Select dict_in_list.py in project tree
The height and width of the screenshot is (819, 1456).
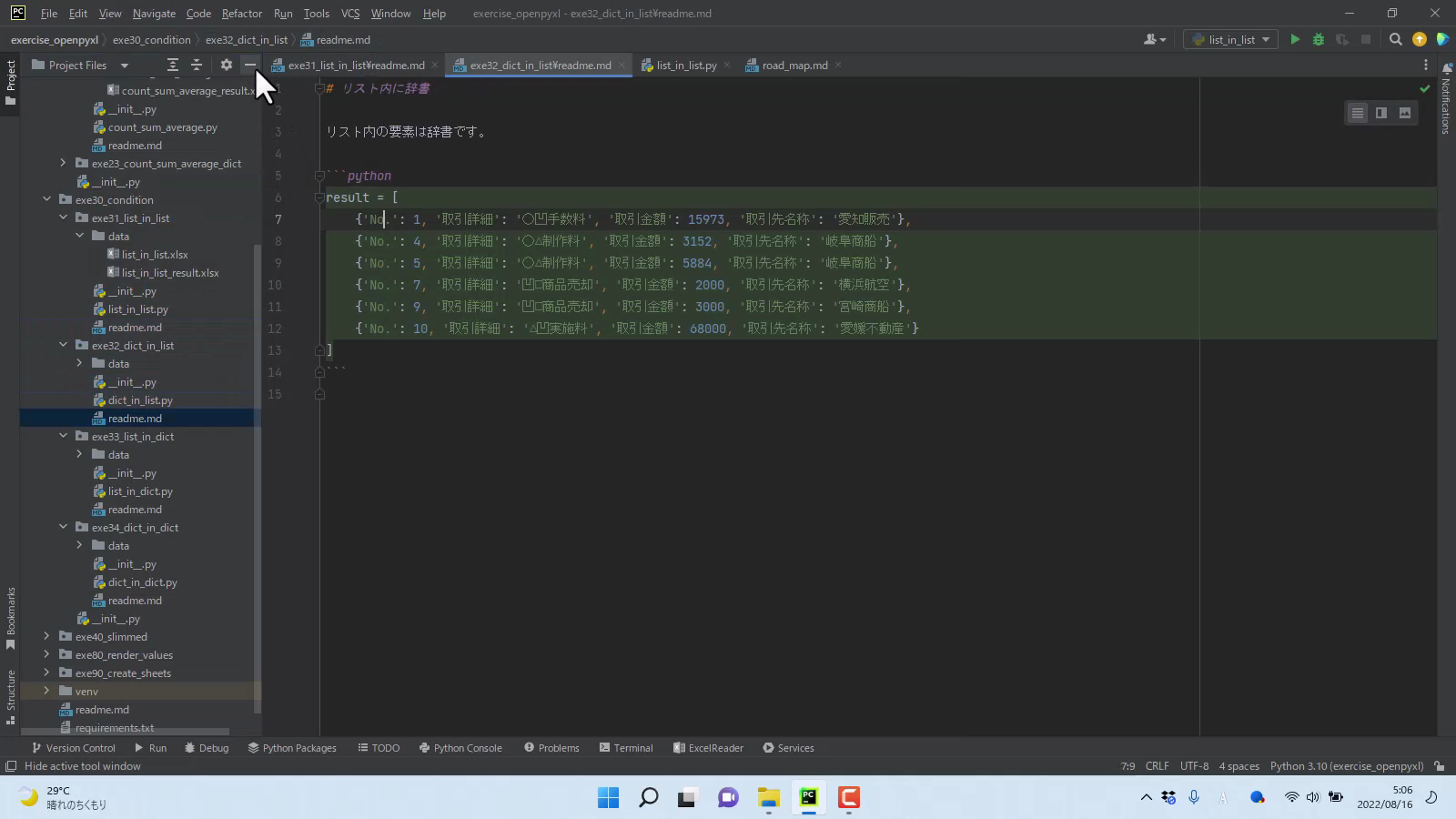(x=140, y=400)
